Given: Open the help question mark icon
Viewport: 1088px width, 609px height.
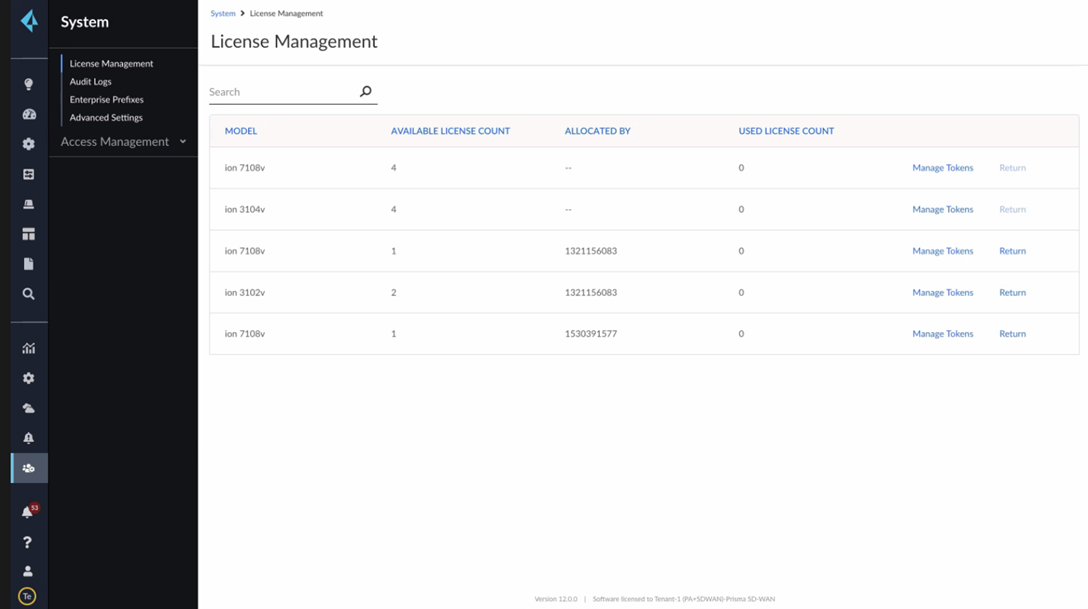Looking at the screenshot, I should click(28, 542).
